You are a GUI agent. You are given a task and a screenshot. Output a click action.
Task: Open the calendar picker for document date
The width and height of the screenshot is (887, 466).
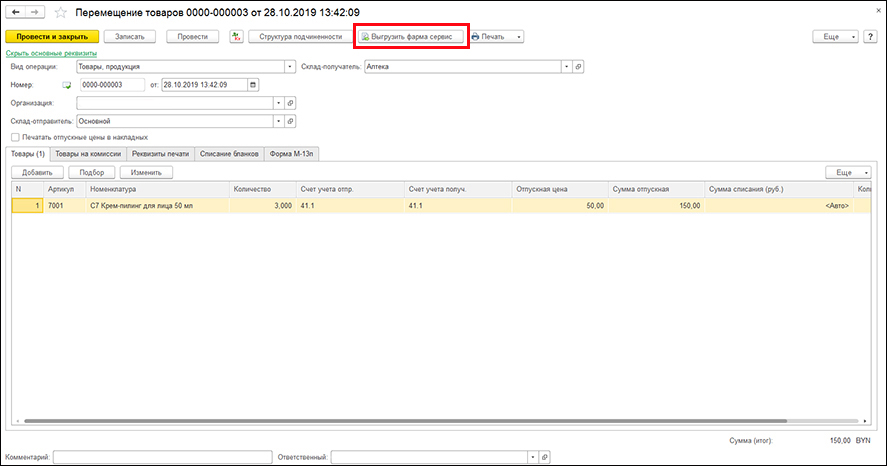click(x=252, y=85)
